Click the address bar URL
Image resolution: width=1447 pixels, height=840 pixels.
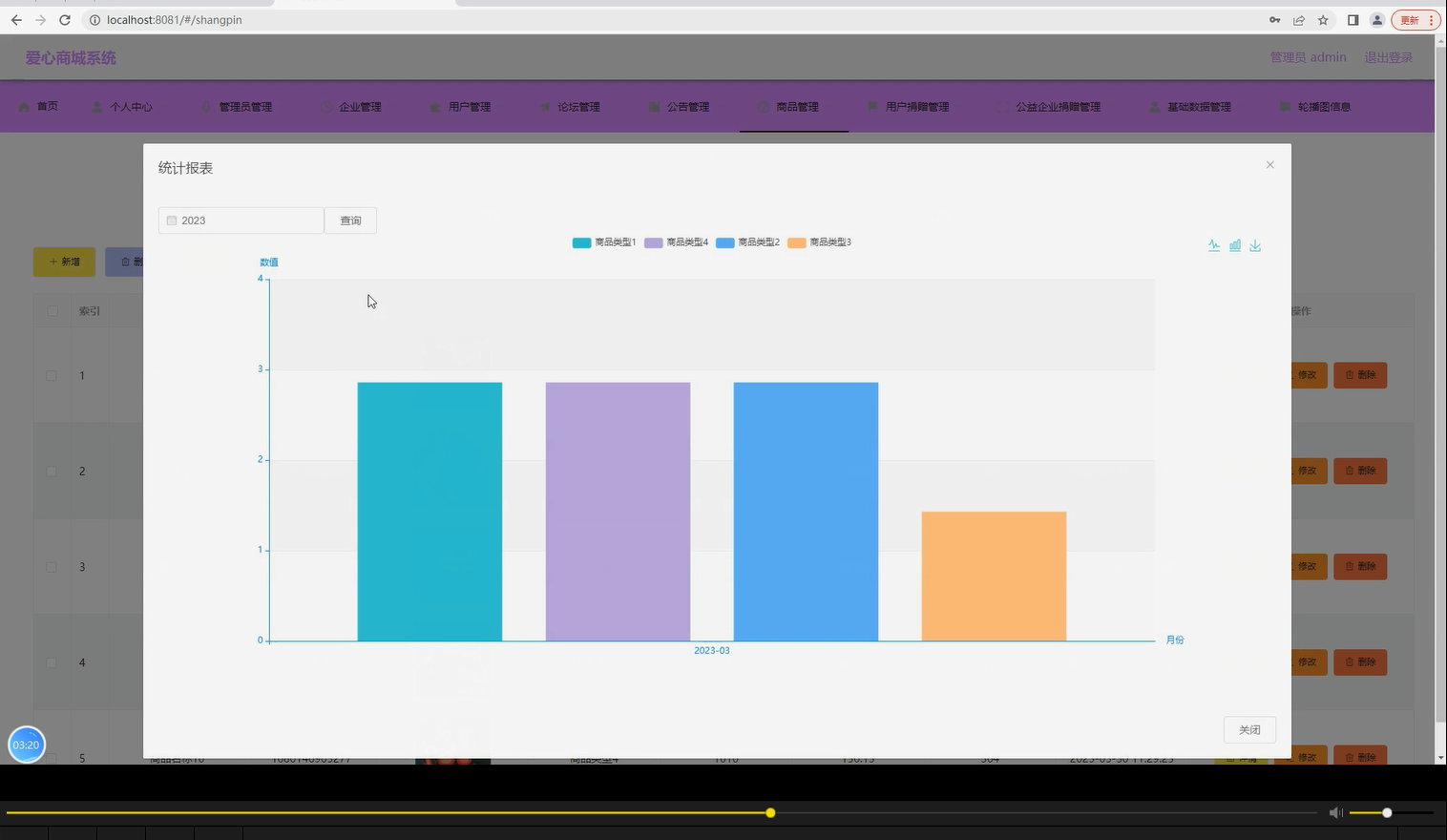pyautogui.click(x=175, y=20)
